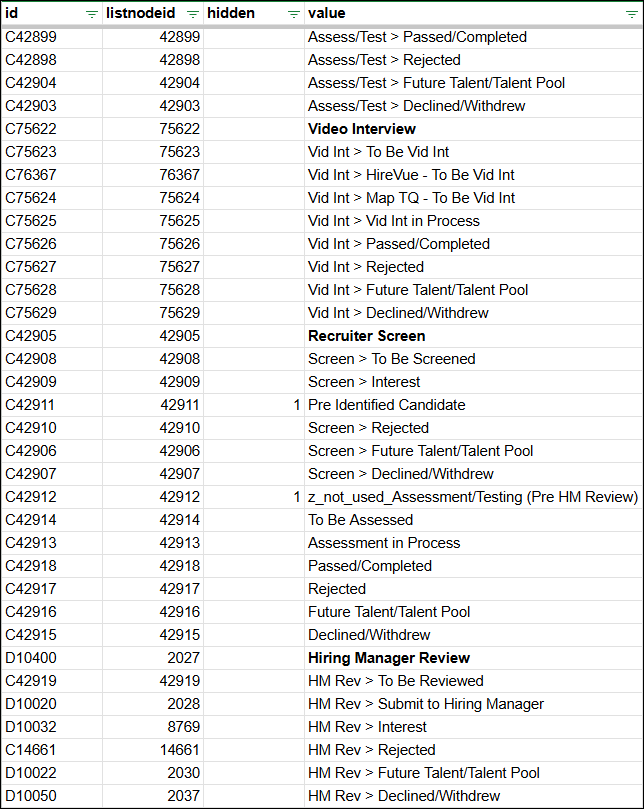Select the Video Interview cell

[x=362, y=129]
